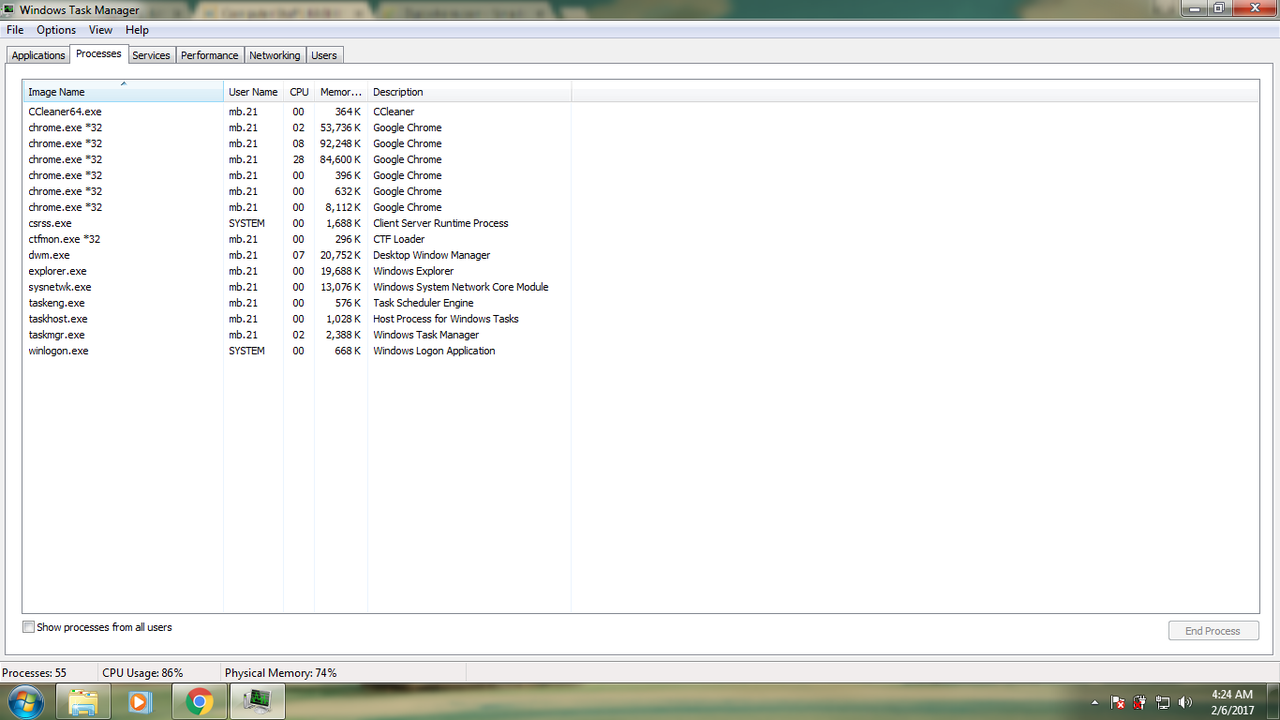The height and width of the screenshot is (720, 1280).
Task: Select the explorer.exe process
Action: coord(297,272)
